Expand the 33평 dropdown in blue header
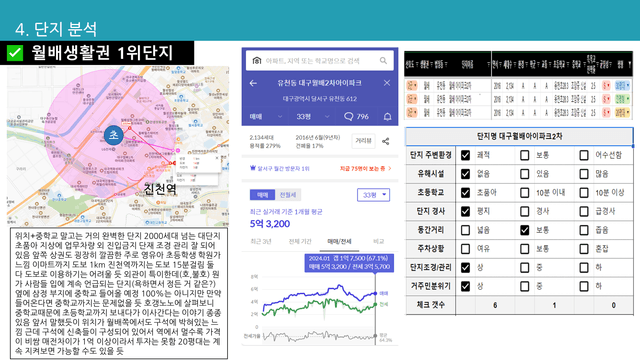Screen dimensions: 640x360 click(313, 117)
